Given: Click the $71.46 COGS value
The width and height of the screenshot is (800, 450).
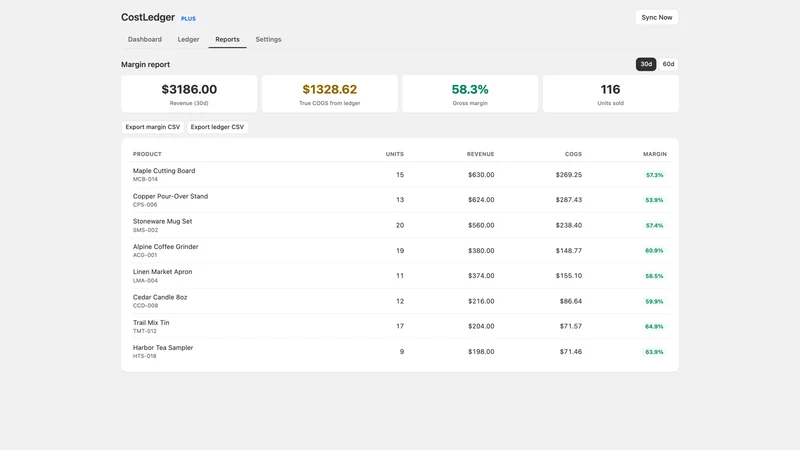Looking at the screenshot, I should (571, 352).
